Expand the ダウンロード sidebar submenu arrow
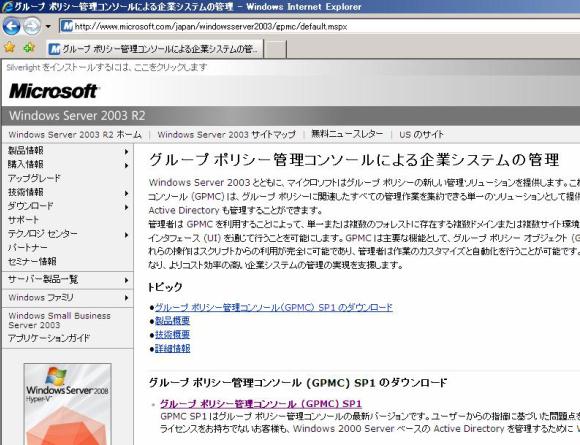580x445 pixels. (127, 207)
